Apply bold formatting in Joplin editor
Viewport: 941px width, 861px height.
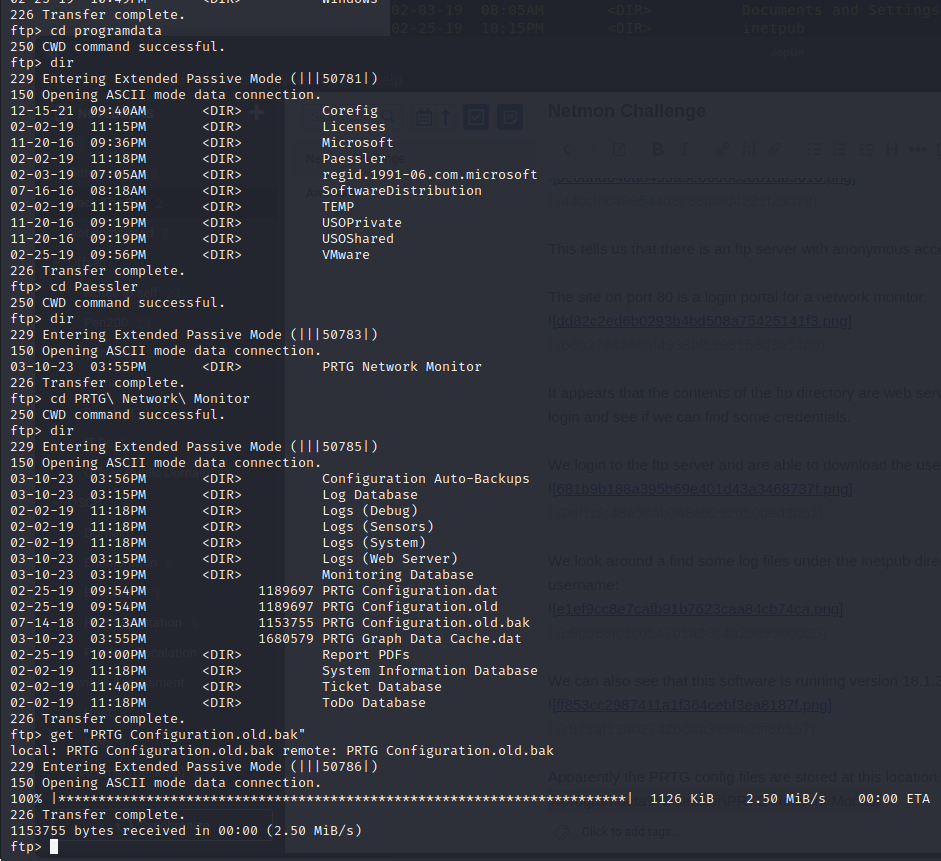[658, 149]
